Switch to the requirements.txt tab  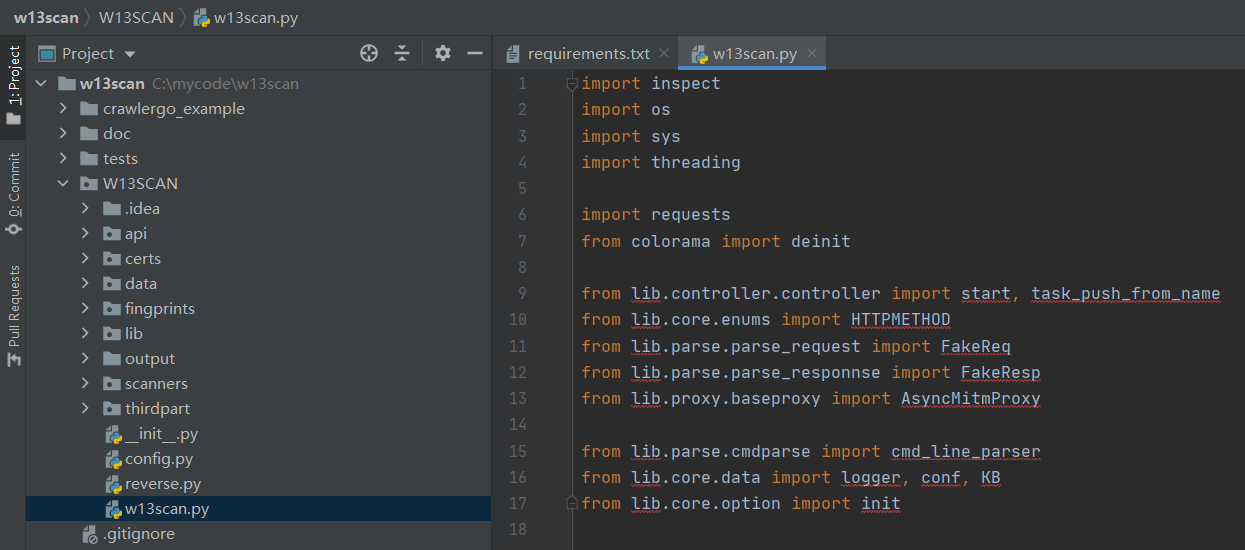(588, 54)
